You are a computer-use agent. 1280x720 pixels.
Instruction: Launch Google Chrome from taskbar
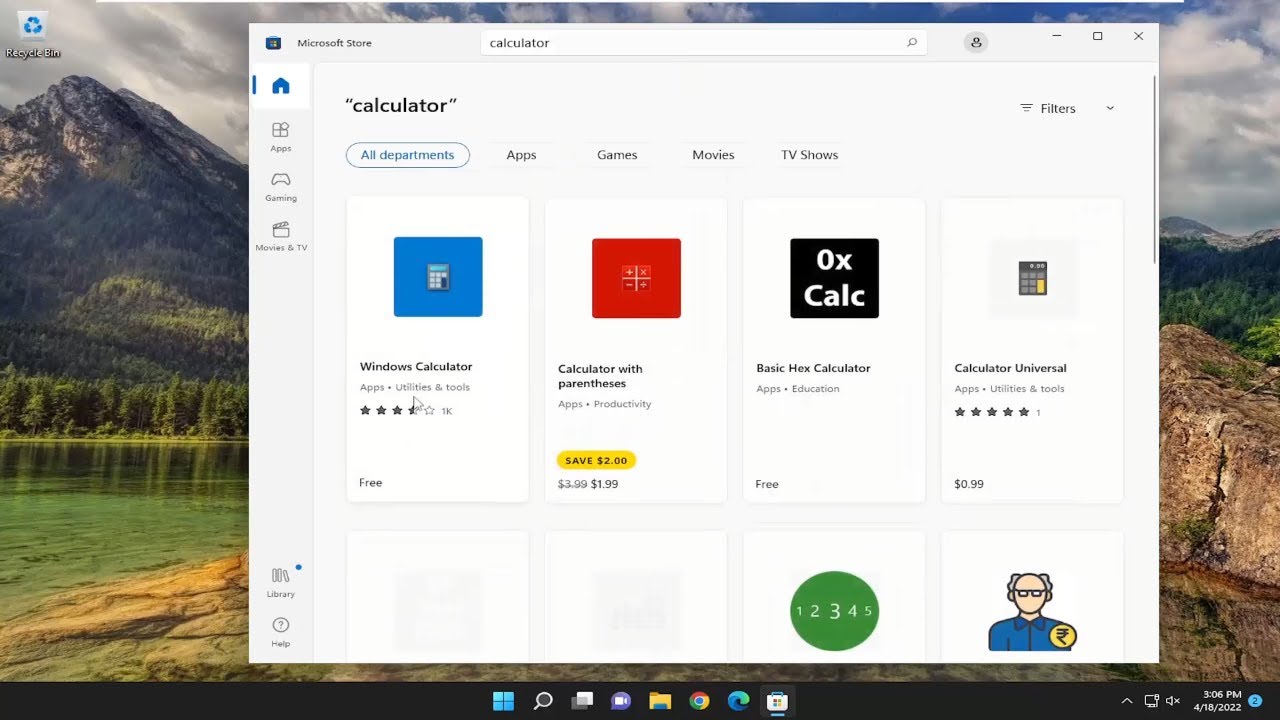tap(699, 701)
